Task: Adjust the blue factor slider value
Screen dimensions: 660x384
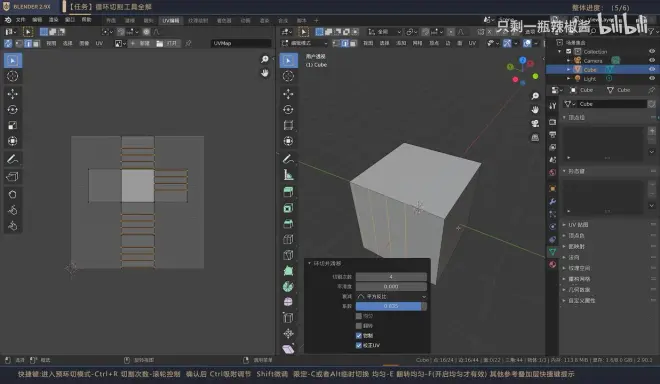Action: coord(391,306)
